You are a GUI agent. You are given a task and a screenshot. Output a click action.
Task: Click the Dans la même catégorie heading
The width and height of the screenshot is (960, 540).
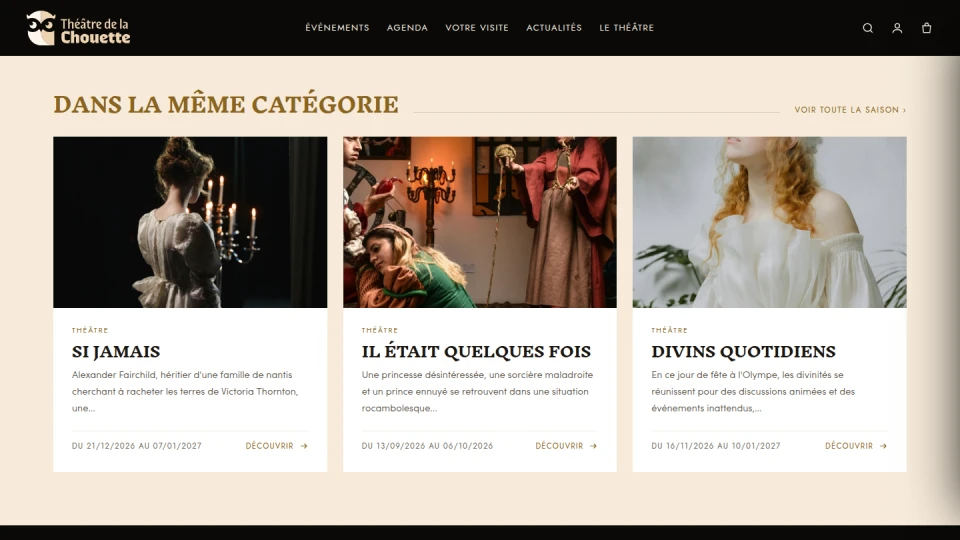coord(226,105)
